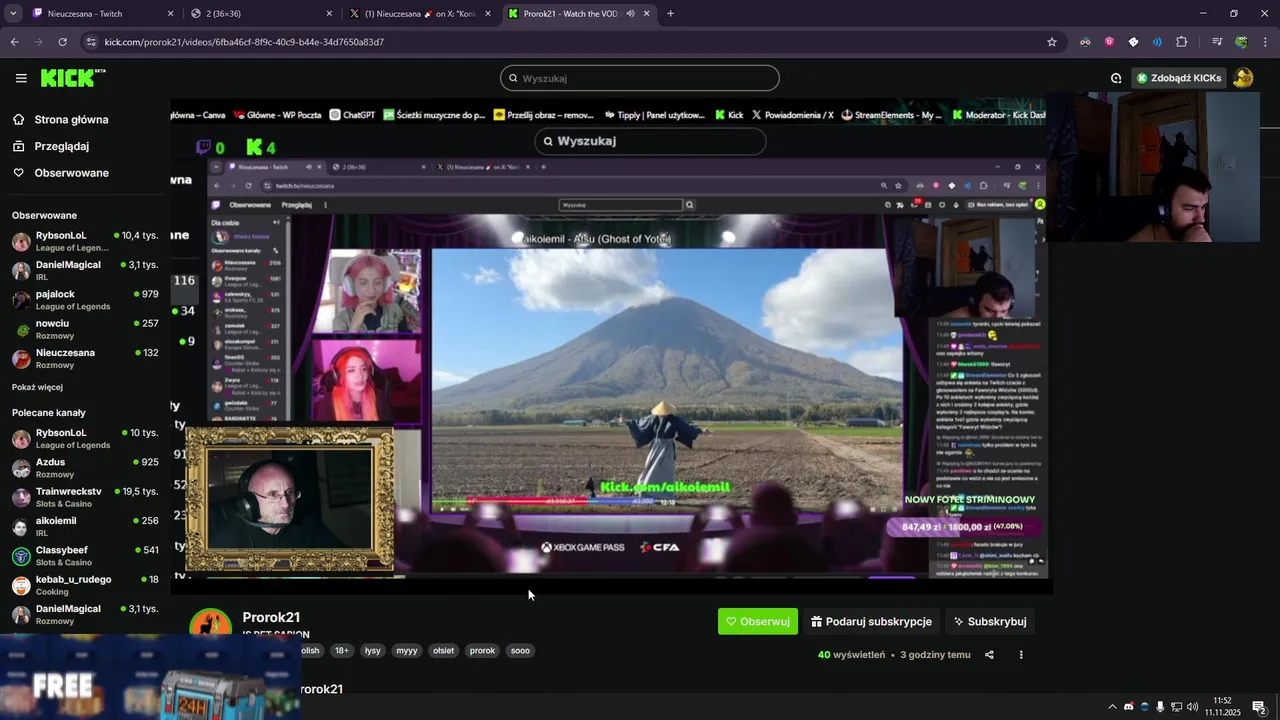The width and height of the screenshot is (1280, 720).
Task: Reload the current page
Action: (x=62, y=42)
